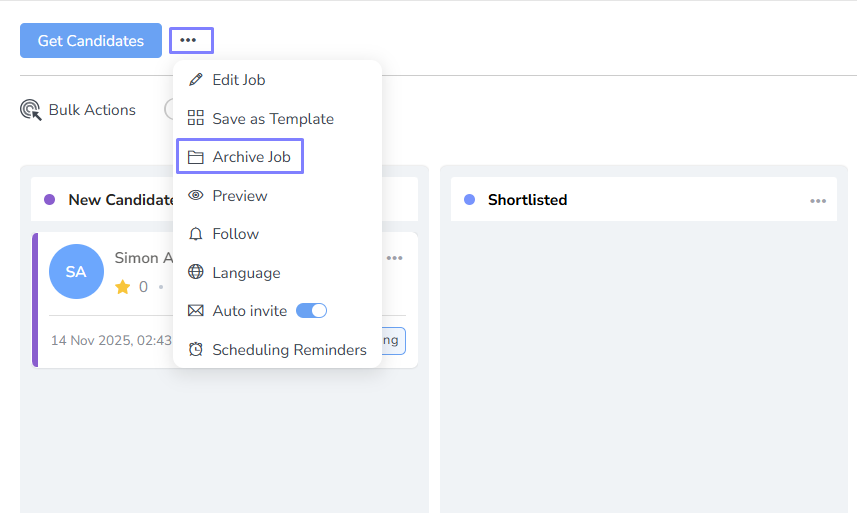Image resolution: width=857 pixels, height=513 pixels.
Task: Click the envelope icon beside Auto invite
Action: (196, 311)
